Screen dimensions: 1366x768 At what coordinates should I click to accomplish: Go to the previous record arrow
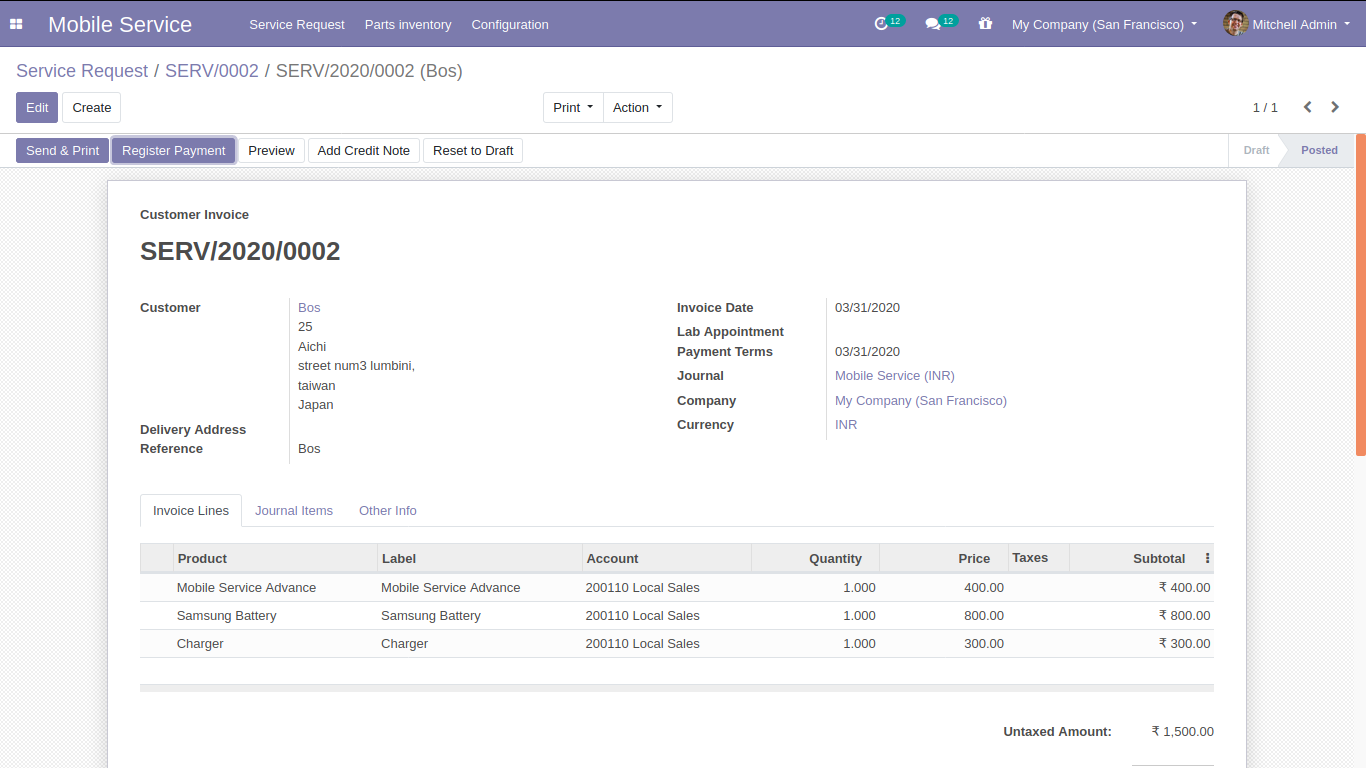coord(1307,107)
